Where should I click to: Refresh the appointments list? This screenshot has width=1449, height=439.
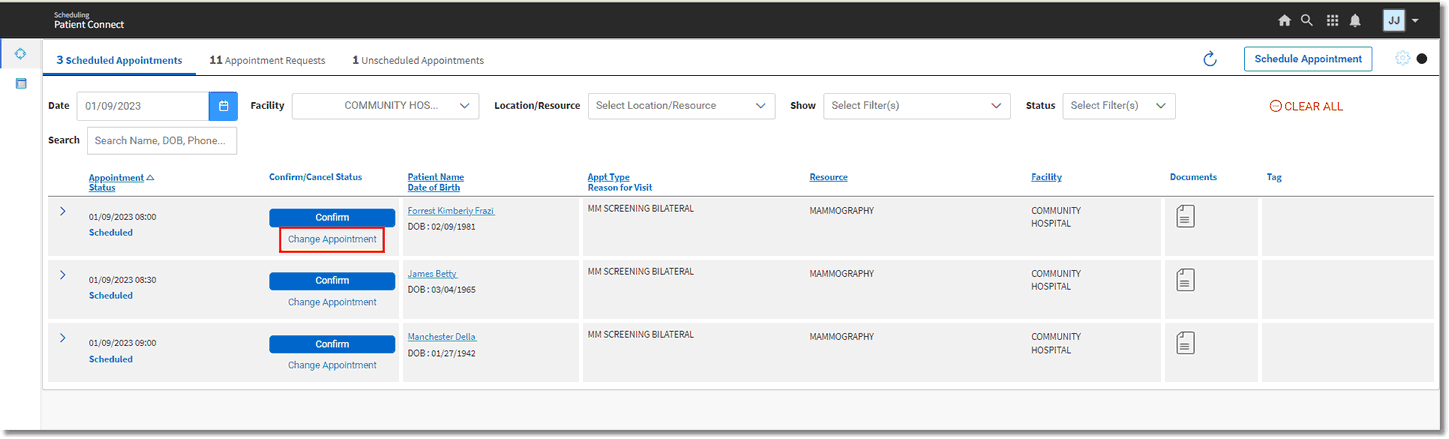1210,59
